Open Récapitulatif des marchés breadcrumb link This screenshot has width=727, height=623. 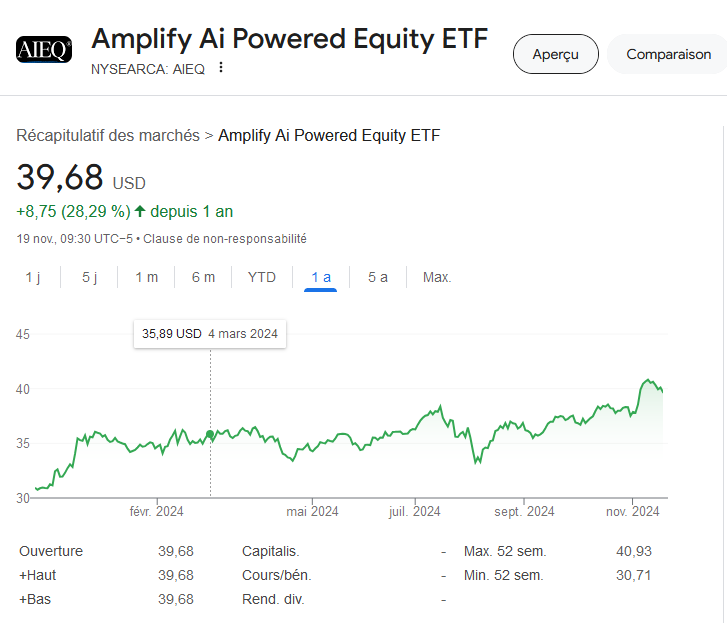click(108, 135)
